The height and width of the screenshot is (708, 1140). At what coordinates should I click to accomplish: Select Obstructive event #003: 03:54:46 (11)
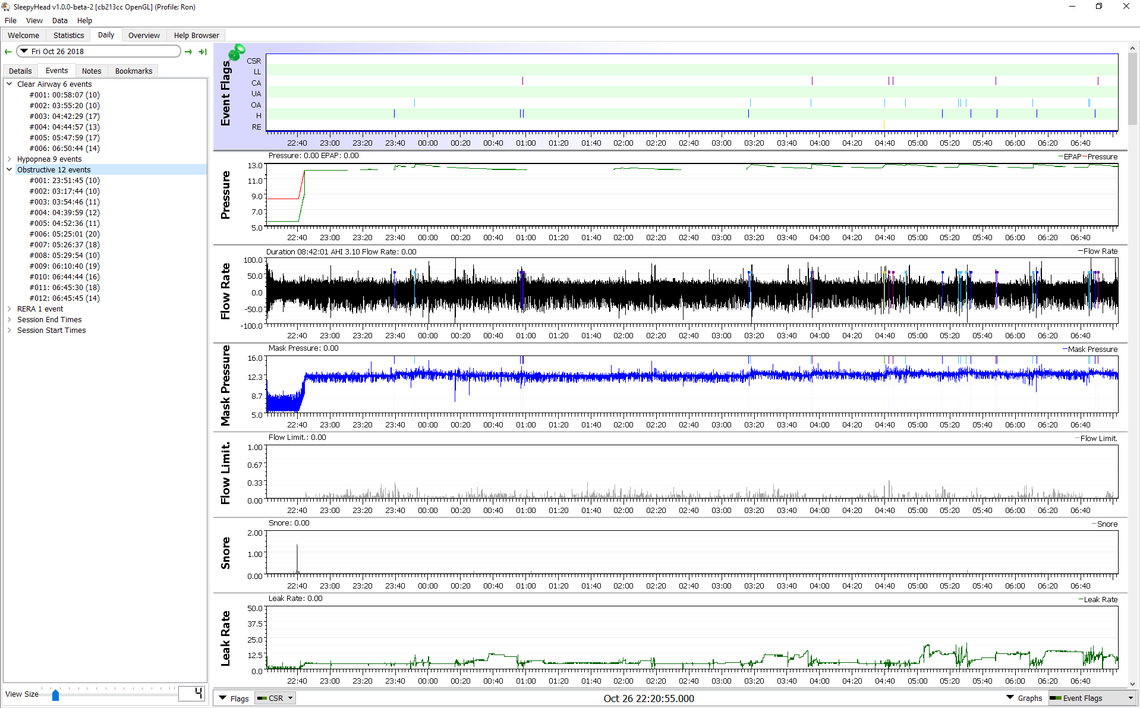pos(65,202)
